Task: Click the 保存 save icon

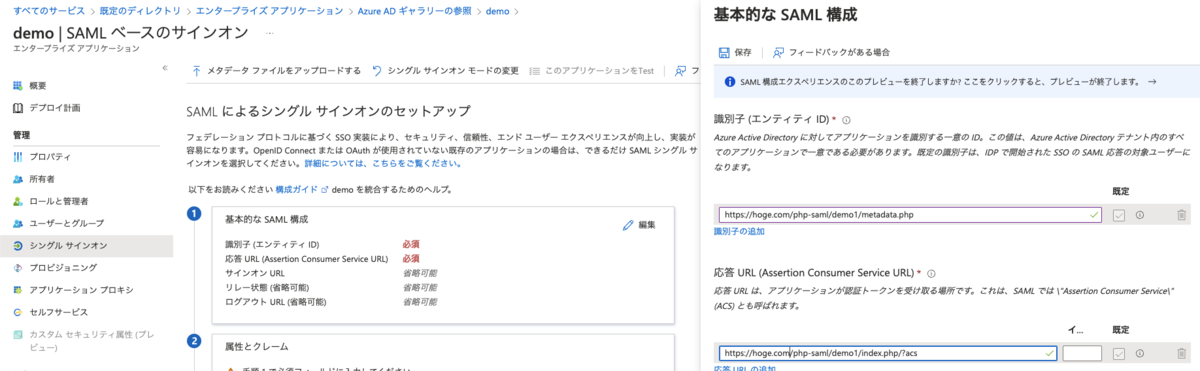Action: 724,52
